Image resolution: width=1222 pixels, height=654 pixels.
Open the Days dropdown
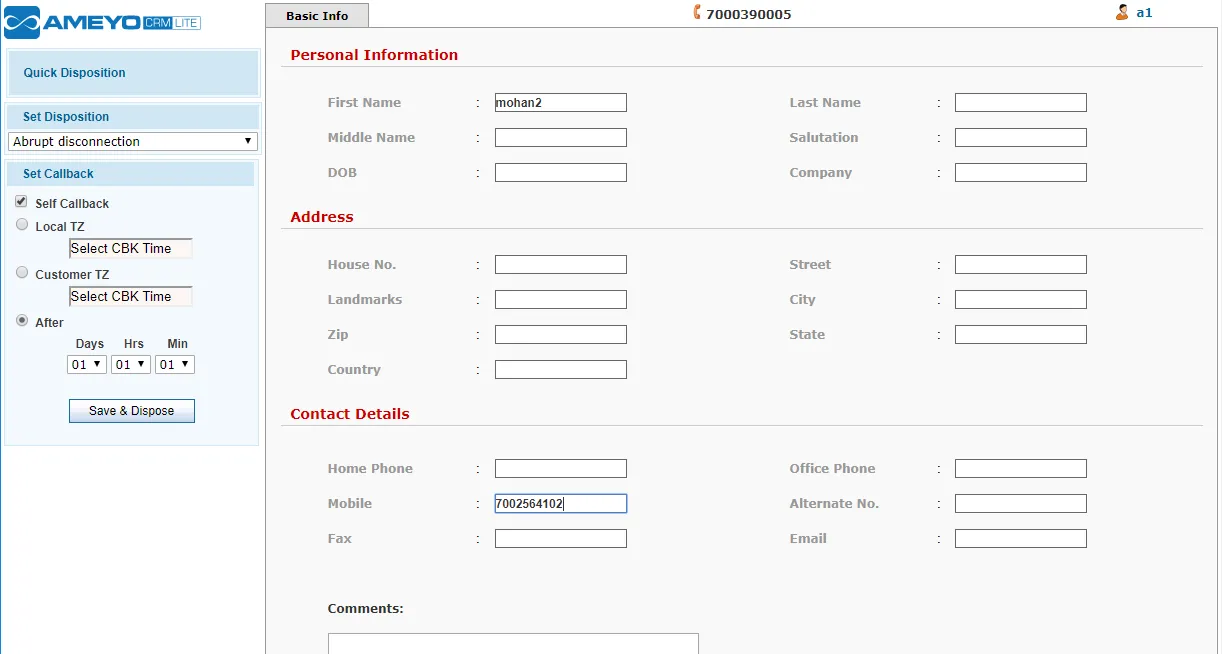point(87,365)
